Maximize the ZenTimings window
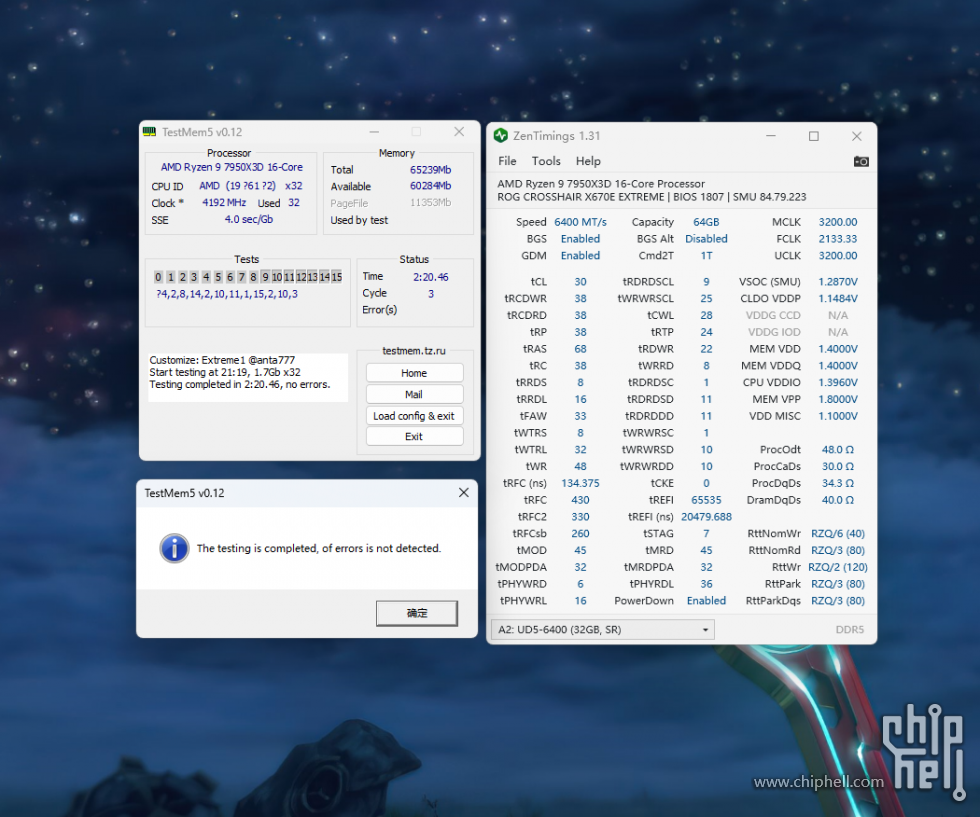980x817 pixels. [x=814, y=136]
